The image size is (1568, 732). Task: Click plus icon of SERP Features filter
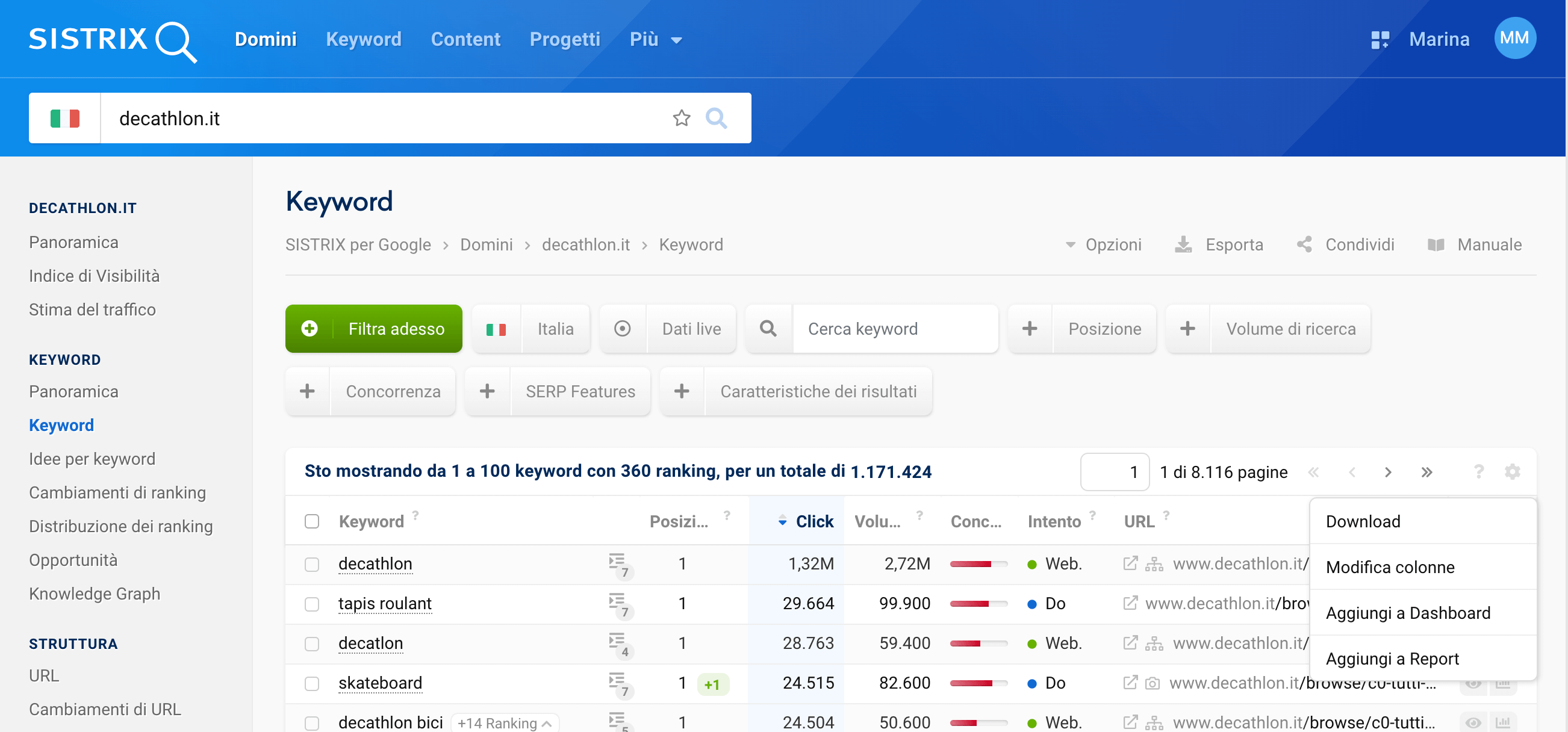[487, 391]
